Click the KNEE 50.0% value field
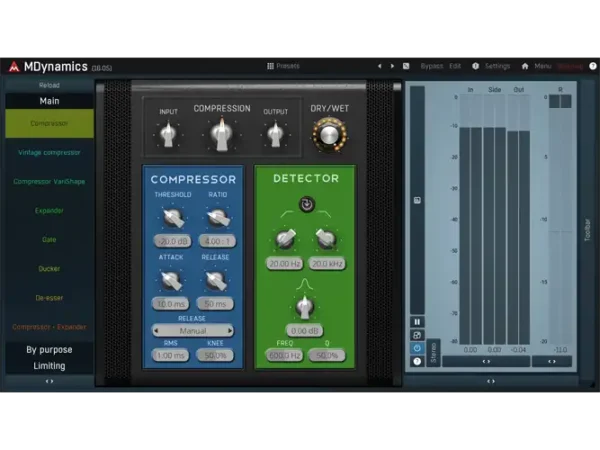This screenshot has width=600, height=450. (215, 355)
